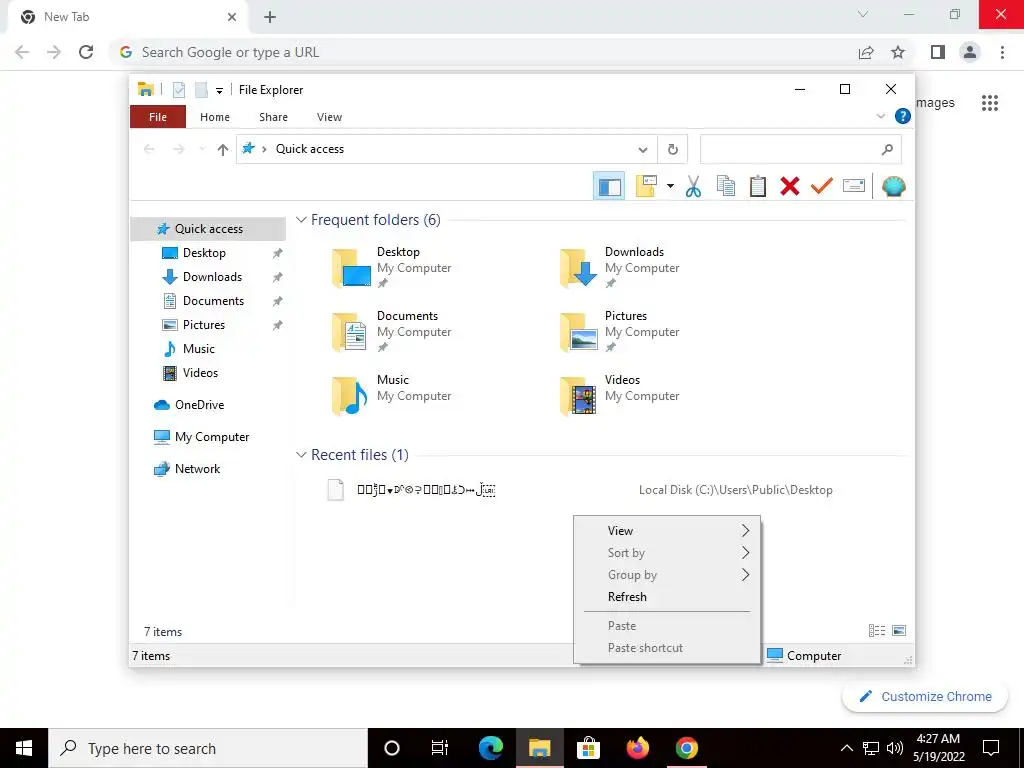The image size is (1024, 768).
Task: Click the File Explorer search box
Action: click(800, 150)
